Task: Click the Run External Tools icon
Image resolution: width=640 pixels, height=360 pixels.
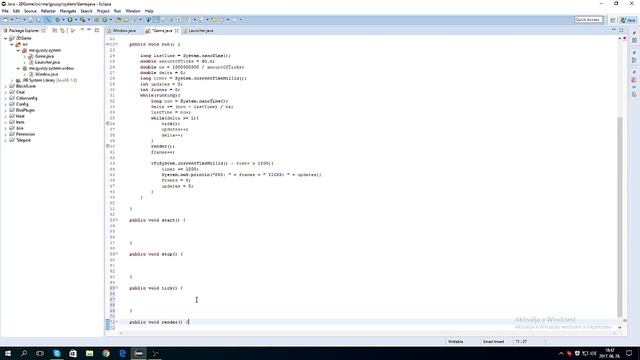Action: point(82,20)
